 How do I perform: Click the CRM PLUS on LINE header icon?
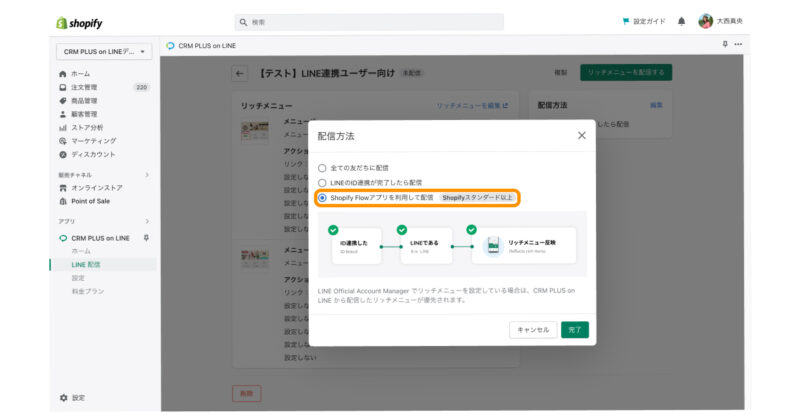(x=170, y=45)
